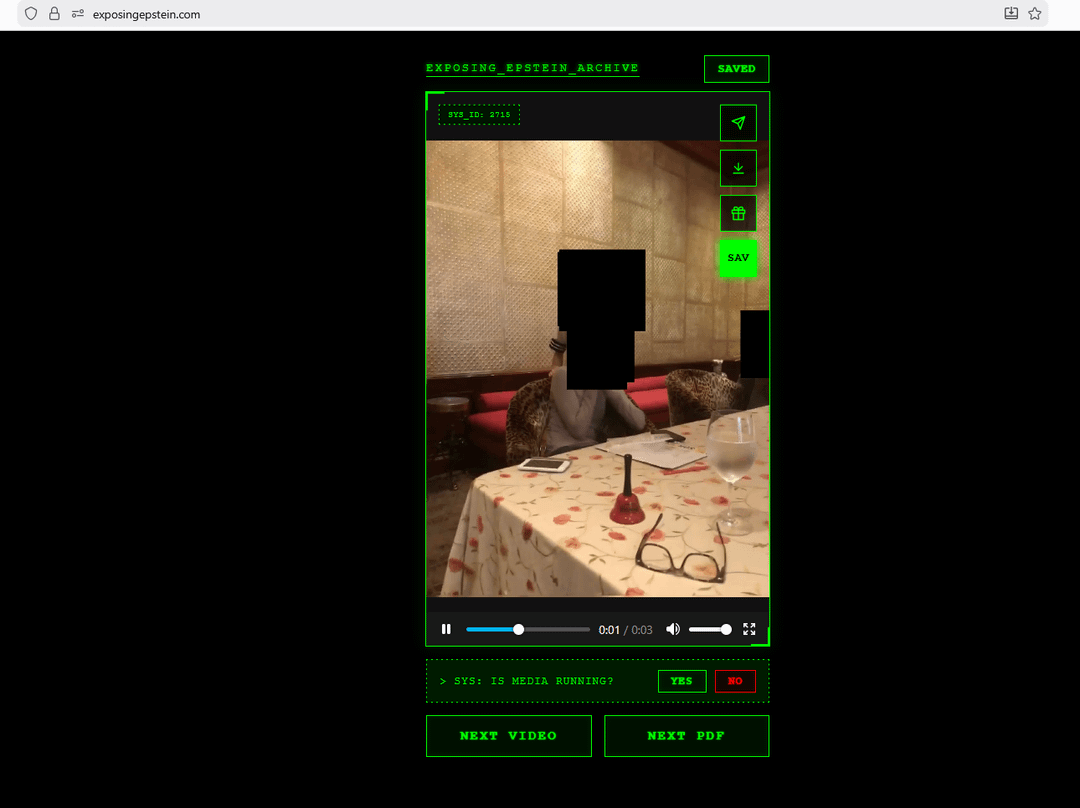The width and height of the screenshot is (1080, 808).
Task: Answer NO to media running prompt
Action: click(735, 681)
